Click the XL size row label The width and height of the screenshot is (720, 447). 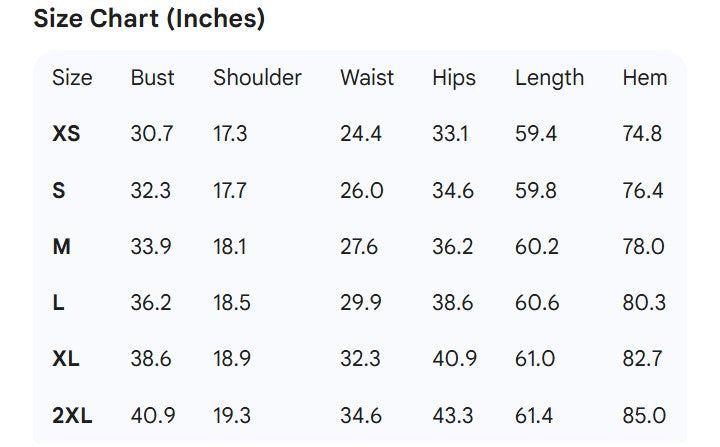pos(66,359)
